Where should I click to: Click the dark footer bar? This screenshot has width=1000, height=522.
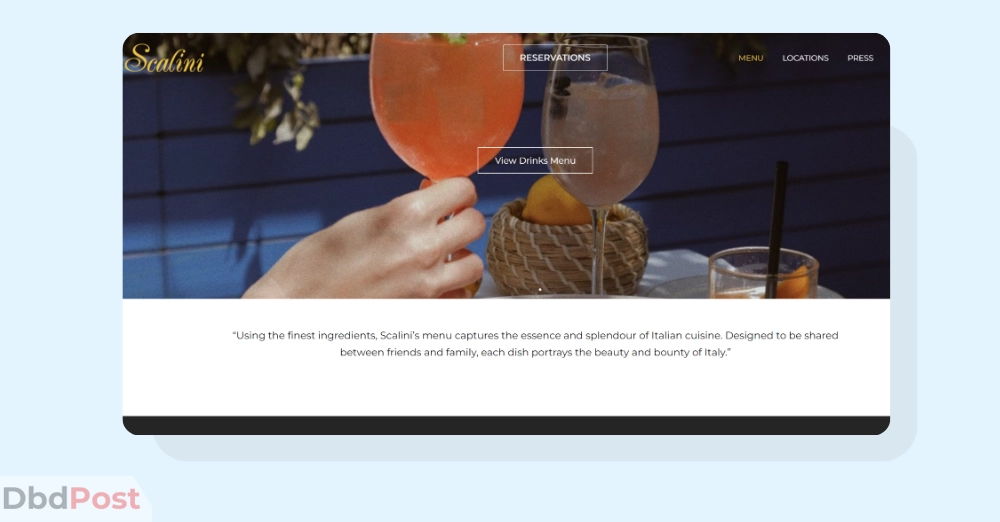506,425
